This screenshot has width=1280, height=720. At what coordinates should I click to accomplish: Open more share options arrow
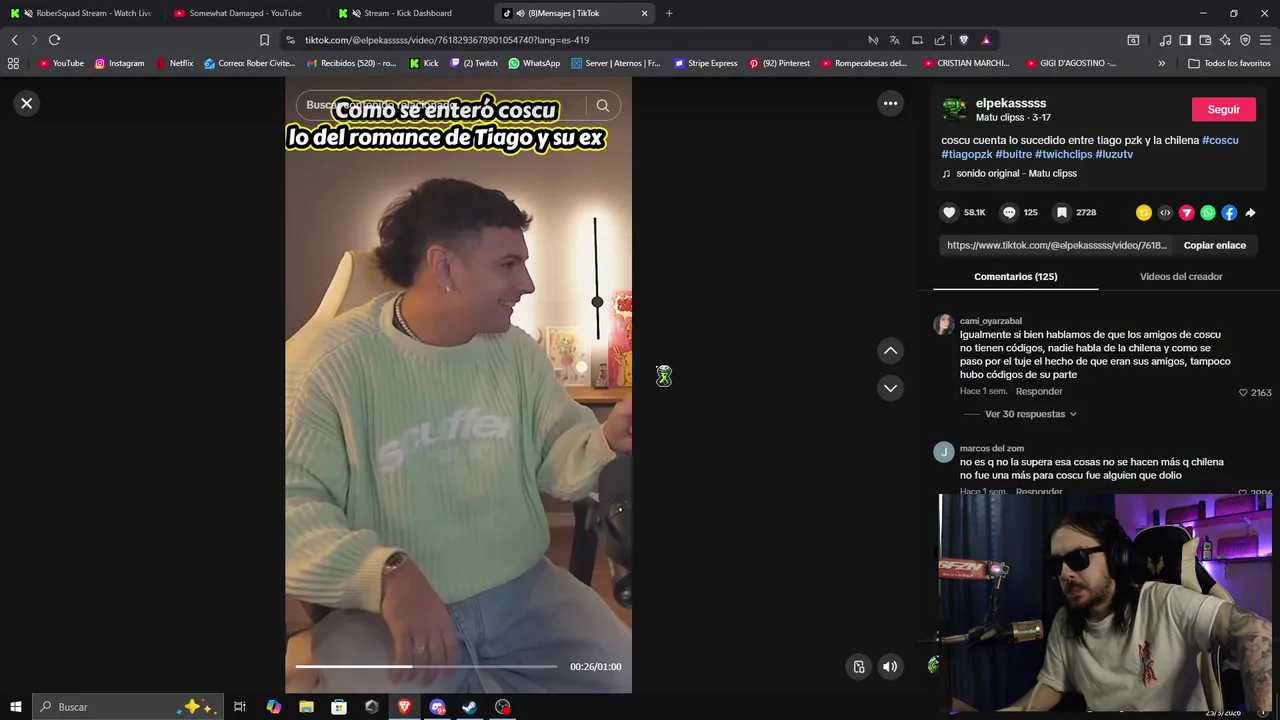click(1250, 212)
